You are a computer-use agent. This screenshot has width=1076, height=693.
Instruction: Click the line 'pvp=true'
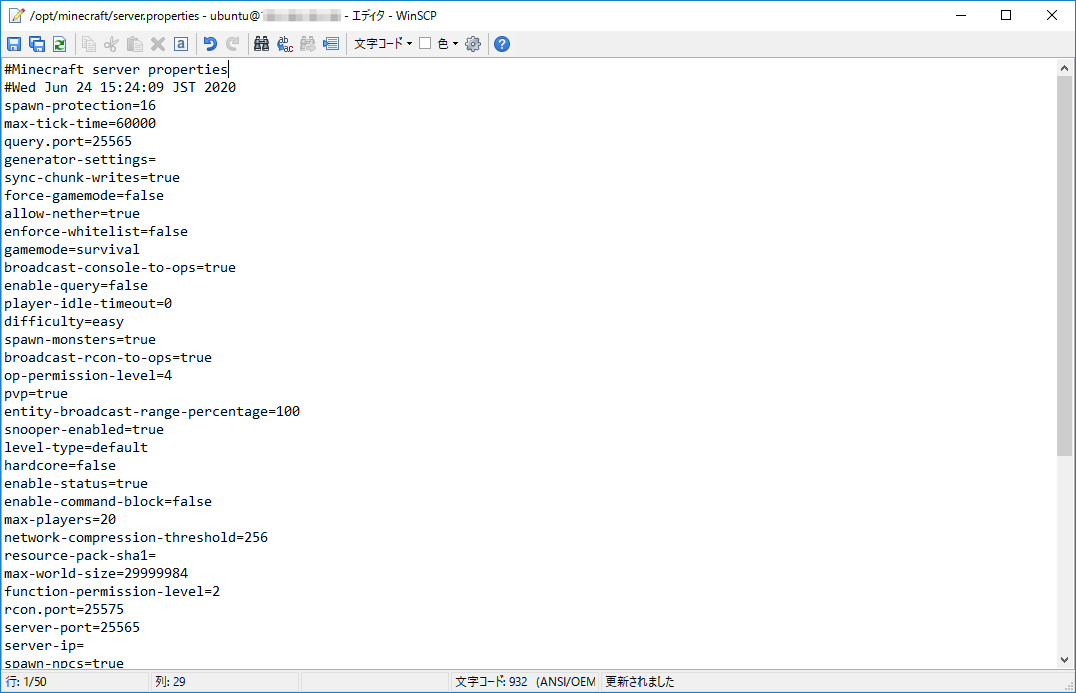tap(36, 394)
